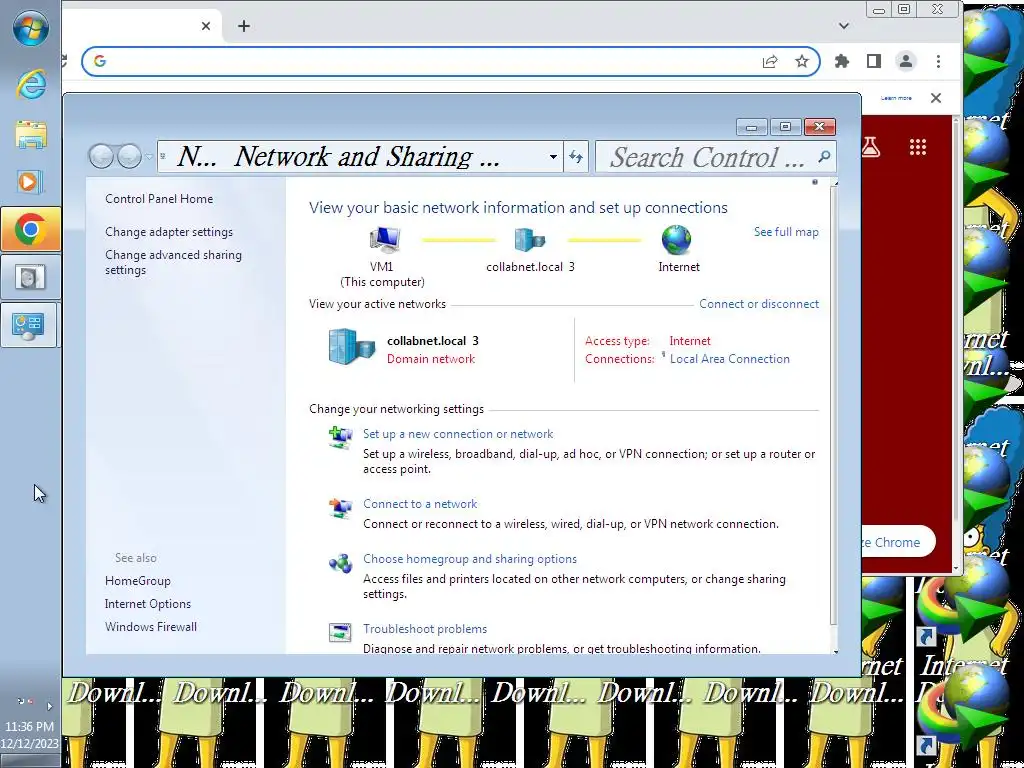The height and width of the screenshot is (768, 1024).
Task: Open the Windows Start orb
Action: coord(30,29)
